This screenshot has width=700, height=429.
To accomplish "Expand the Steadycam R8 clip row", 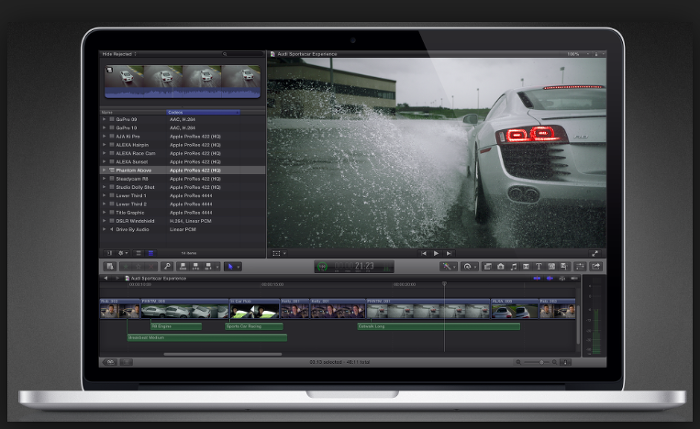I will point(104,179).
